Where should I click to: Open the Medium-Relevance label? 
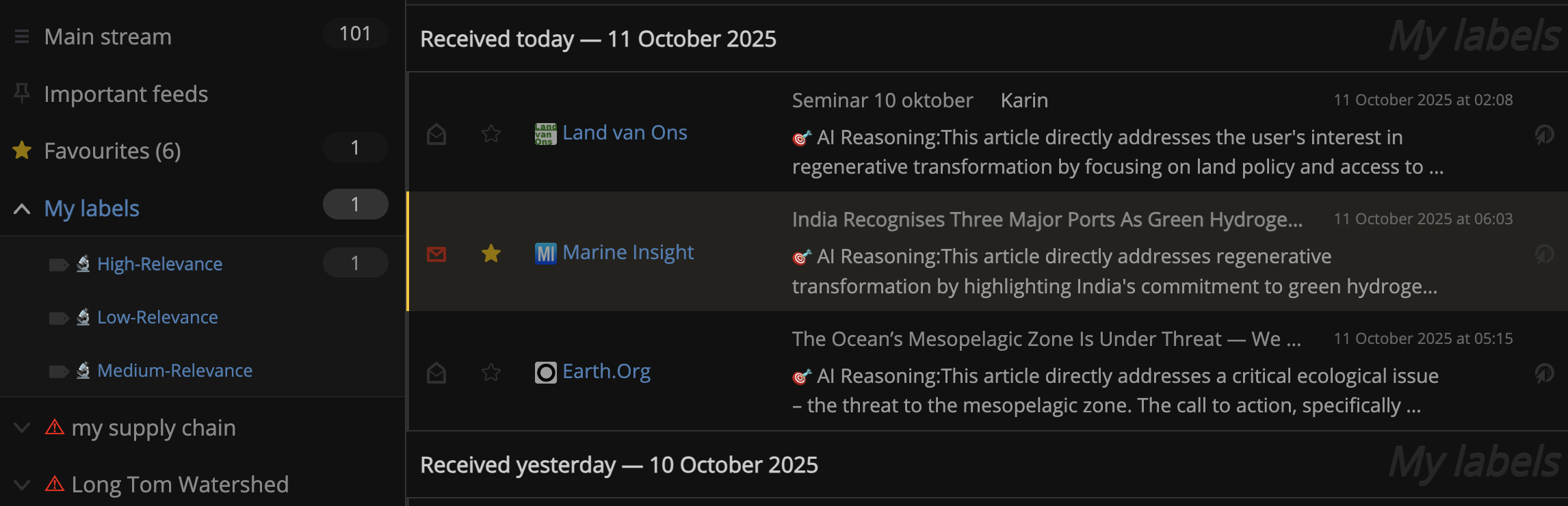(174, 370)
